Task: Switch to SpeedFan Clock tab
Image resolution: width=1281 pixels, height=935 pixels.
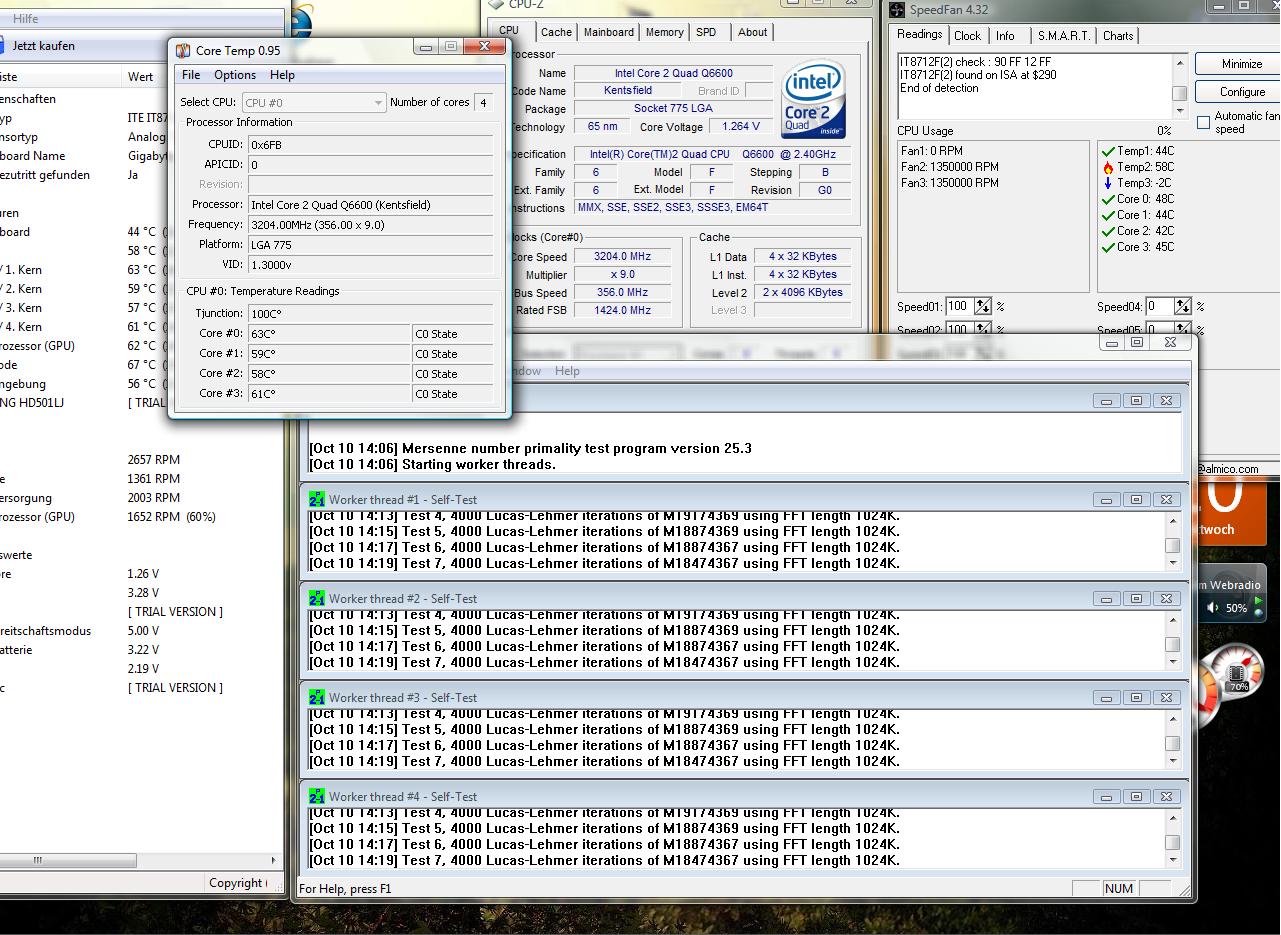Action: pos(967,36)
